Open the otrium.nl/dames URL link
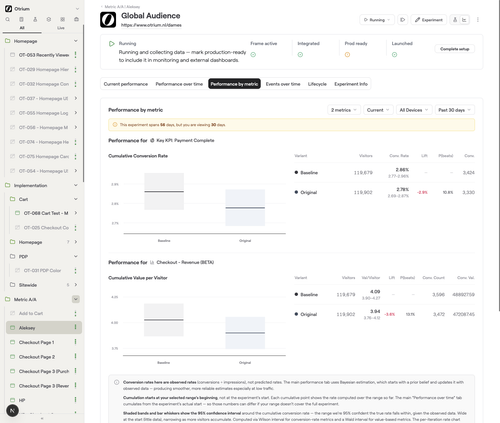This screenshot has height=423, width=500. pyautogui.click(x=151, y=25)
